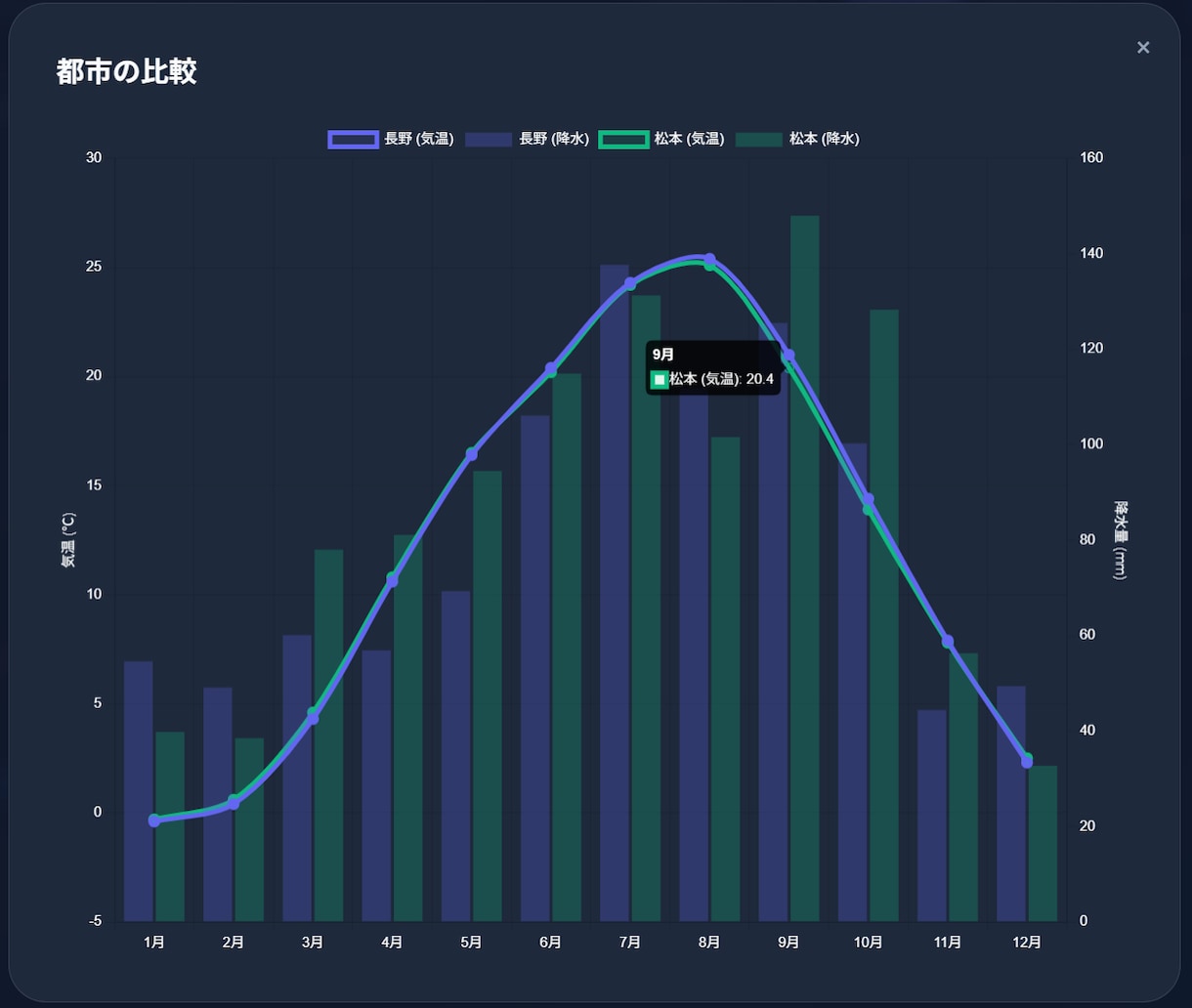Select the 松本 precipitation bar for 7月
This screenshot has width=1192, height=1008.
(x=646, y=609)
